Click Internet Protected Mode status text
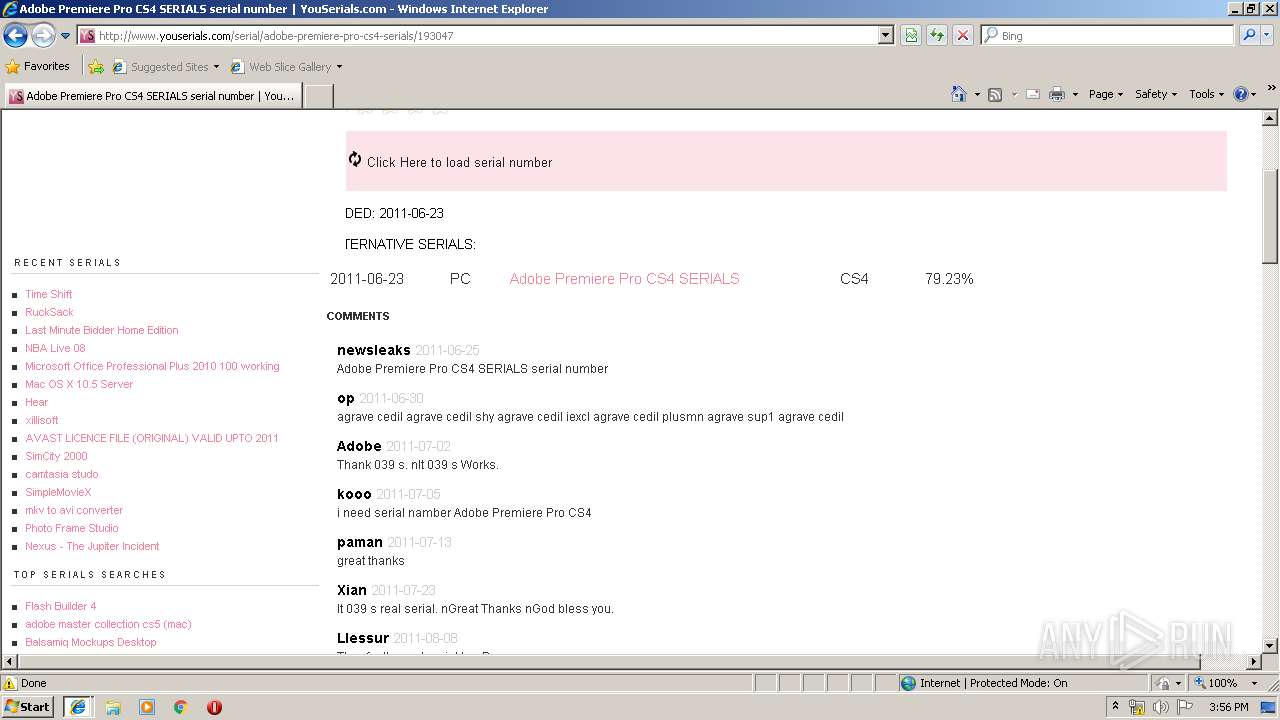Image resolution: width=1280 pixels, height=720 pixels. (993, 683)
